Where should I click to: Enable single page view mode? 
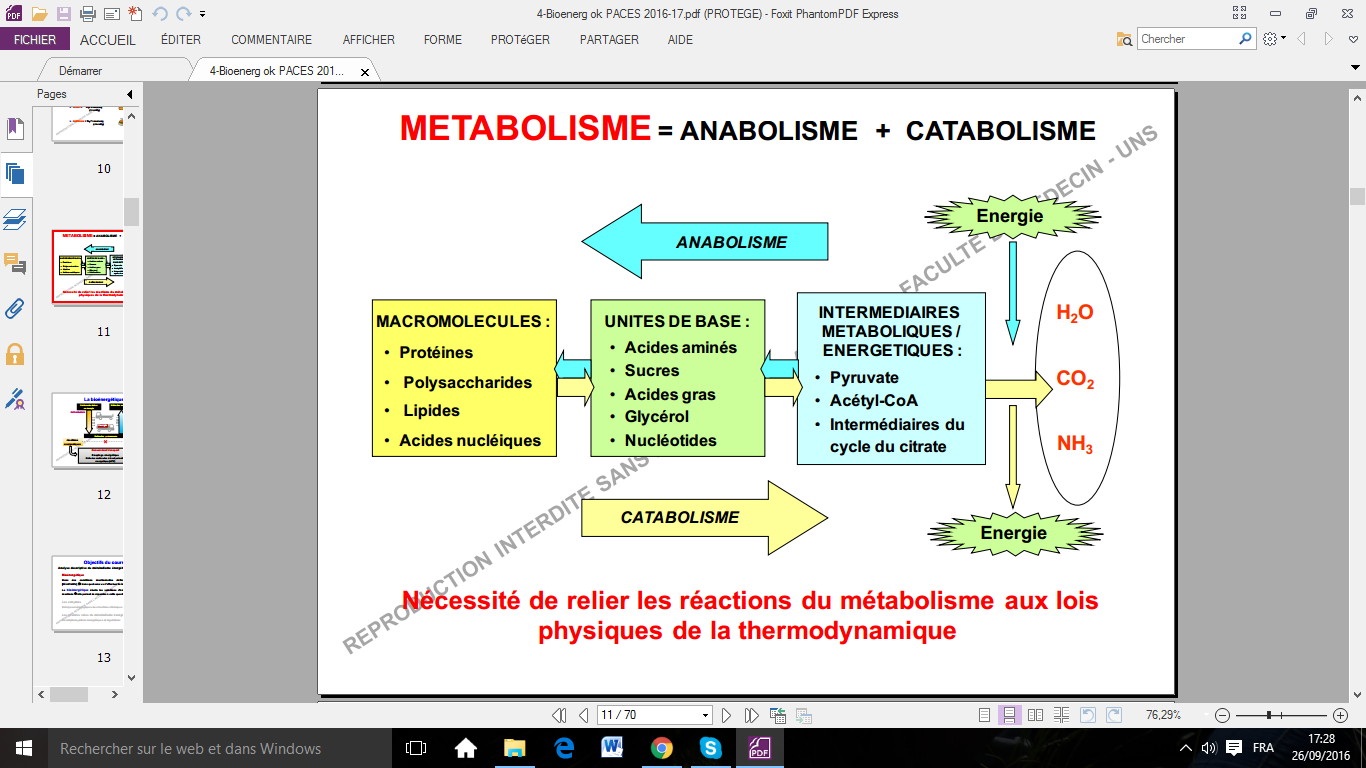[984, 715]
